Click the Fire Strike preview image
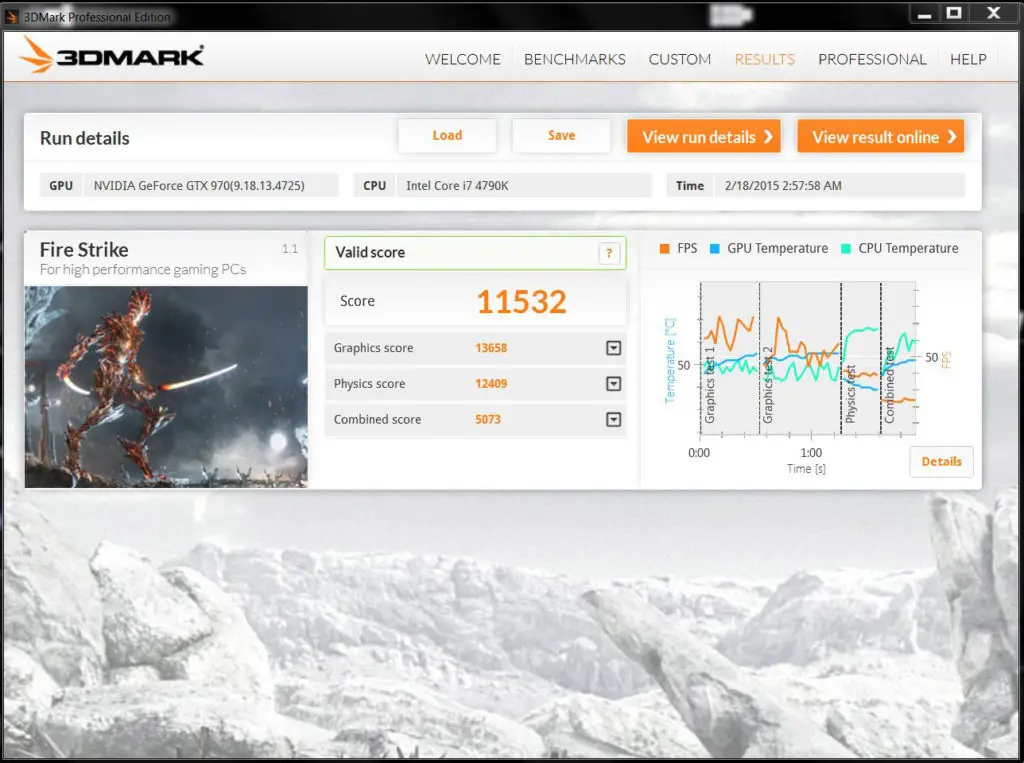Screen dimensions: 1024x763 pos(166,387)
